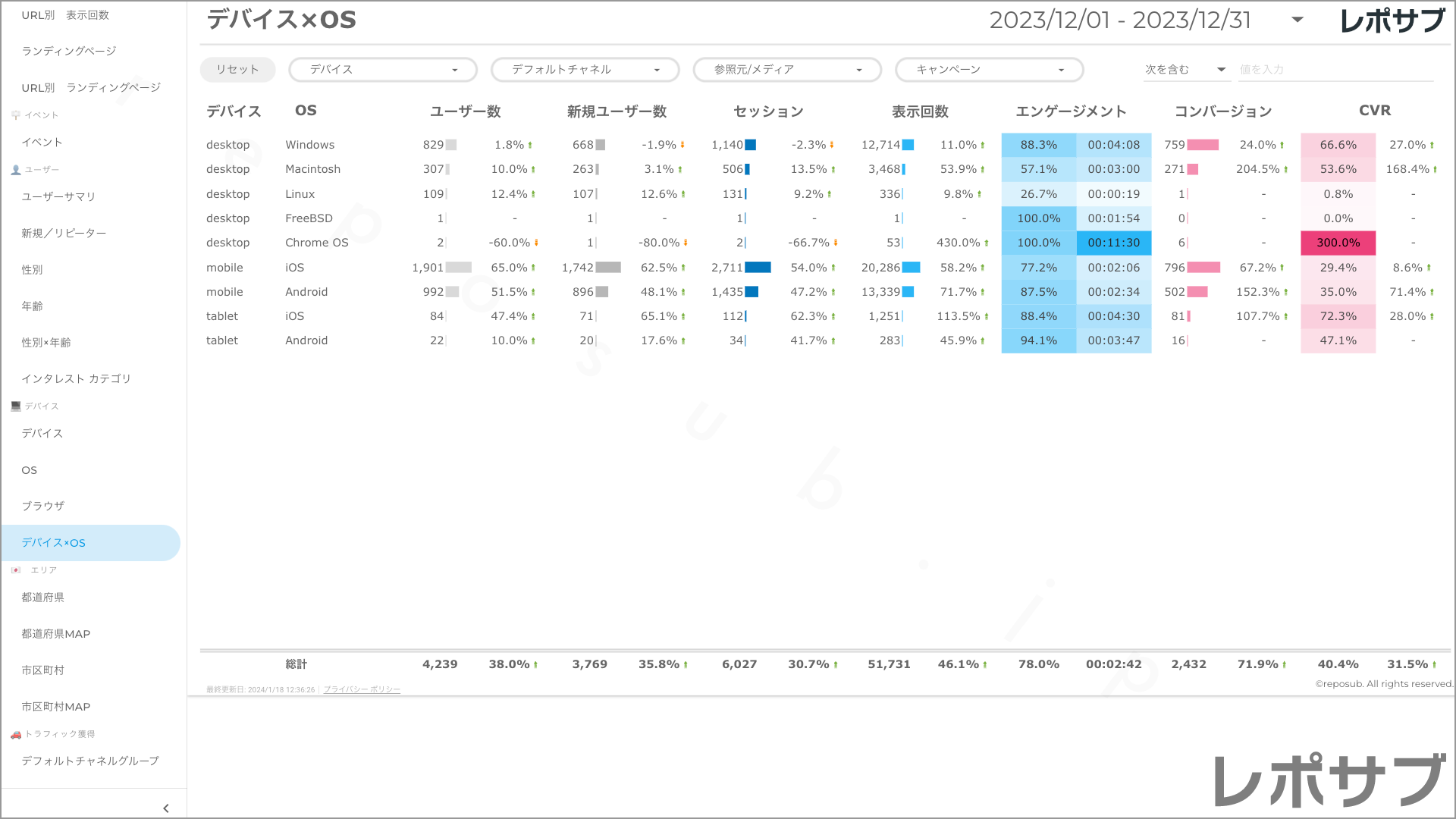Click the Japan flag icon beside エリア
Screen dimensions: 1456x819
tap(16, 570)
